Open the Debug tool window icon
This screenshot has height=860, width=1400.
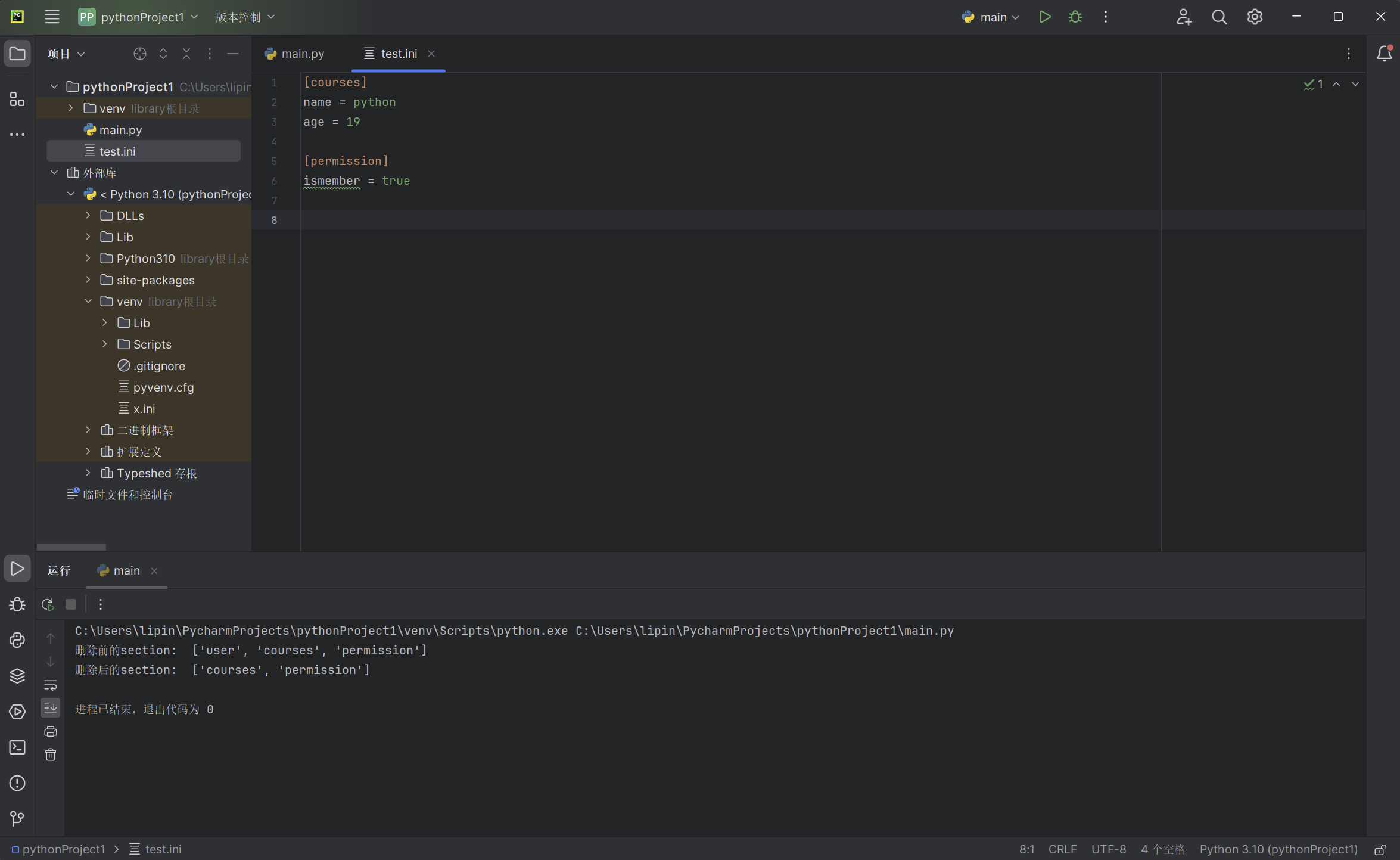pos(17,603)
